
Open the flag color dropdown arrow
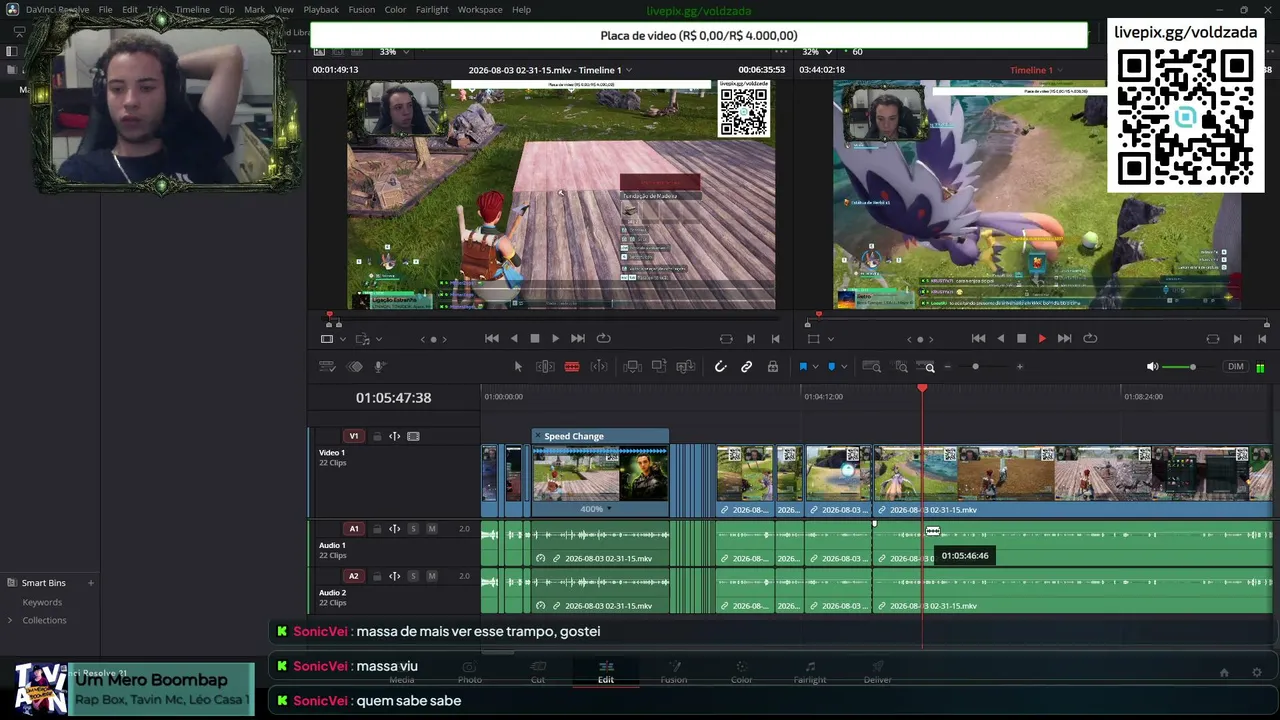click(x=815, y=367)
